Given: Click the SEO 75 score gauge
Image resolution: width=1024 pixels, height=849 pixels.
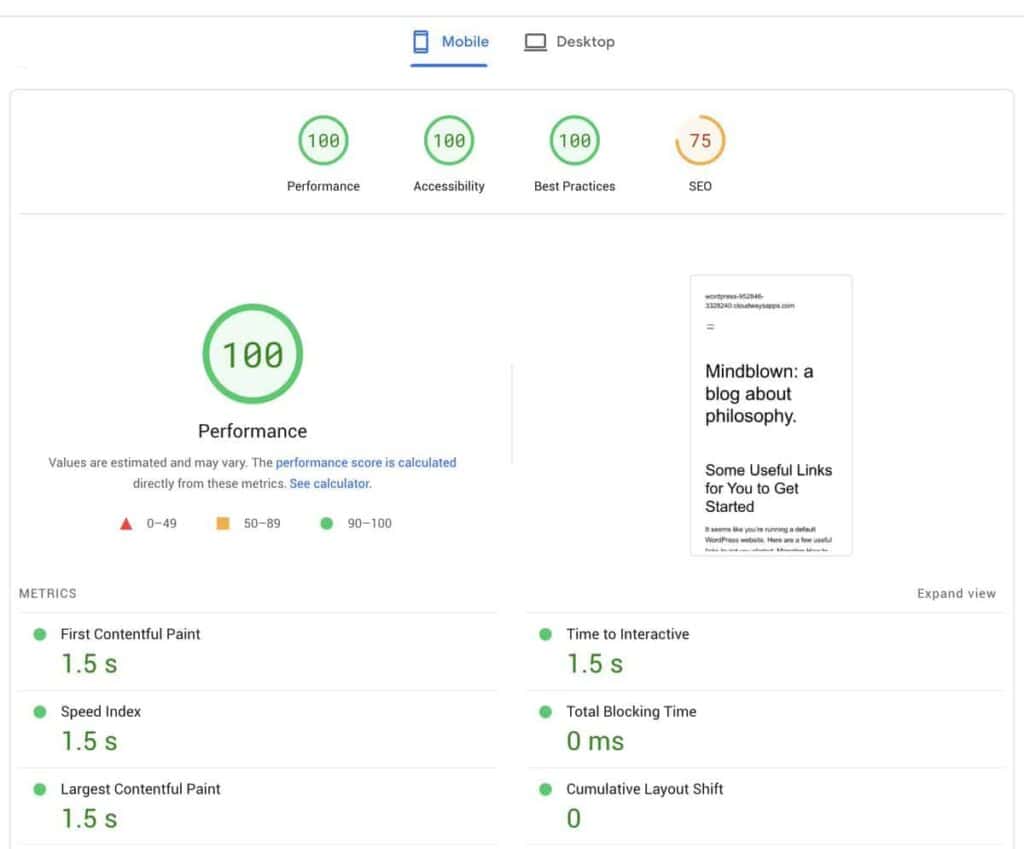Looking at the screenshot, I should pos(700,141).
